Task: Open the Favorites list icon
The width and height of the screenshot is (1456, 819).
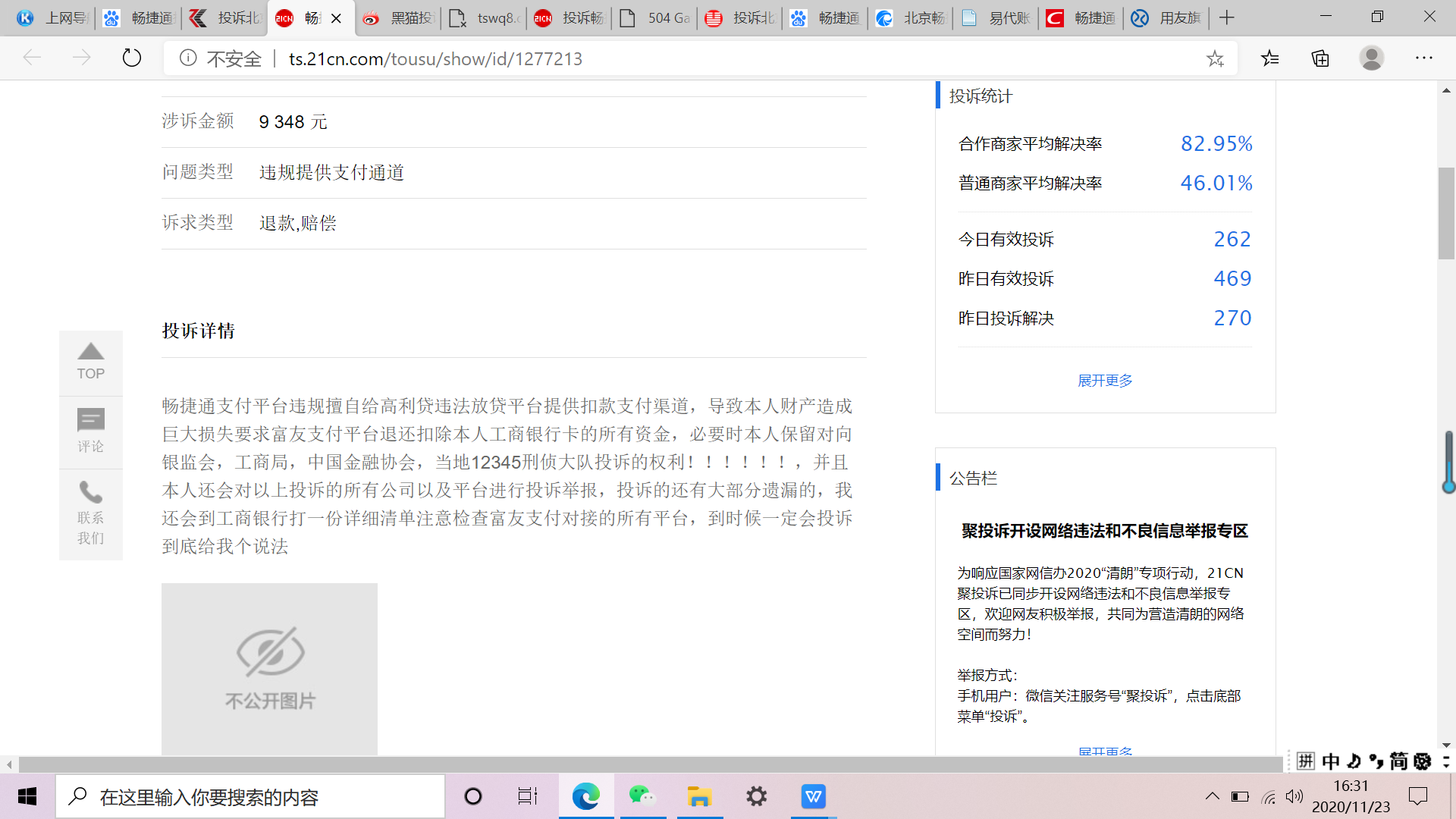Action: point(1269,58)
